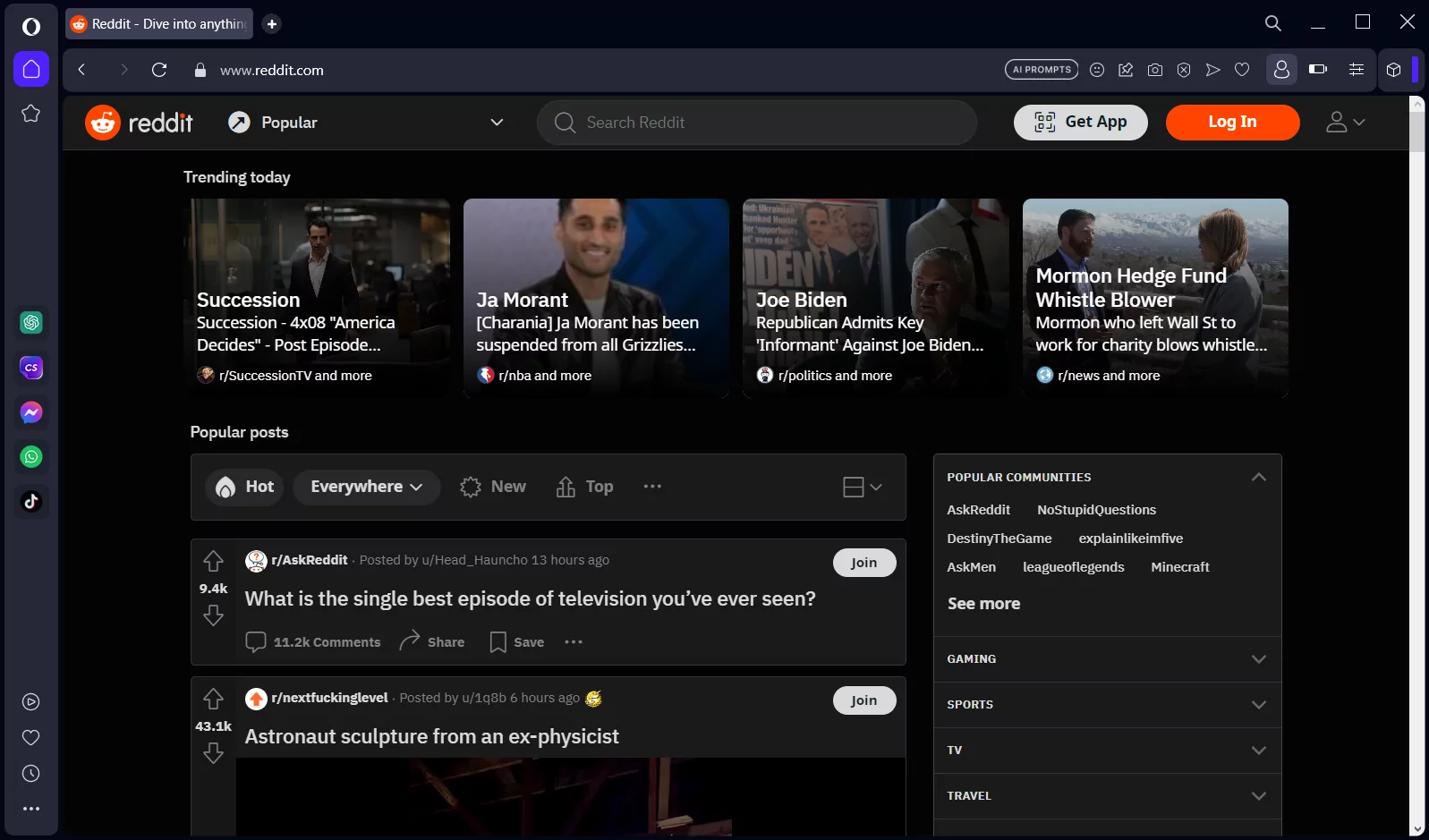Join the r/nextfuckinglevel community
Screen dimensions: 1429x840
click(864, 700)
